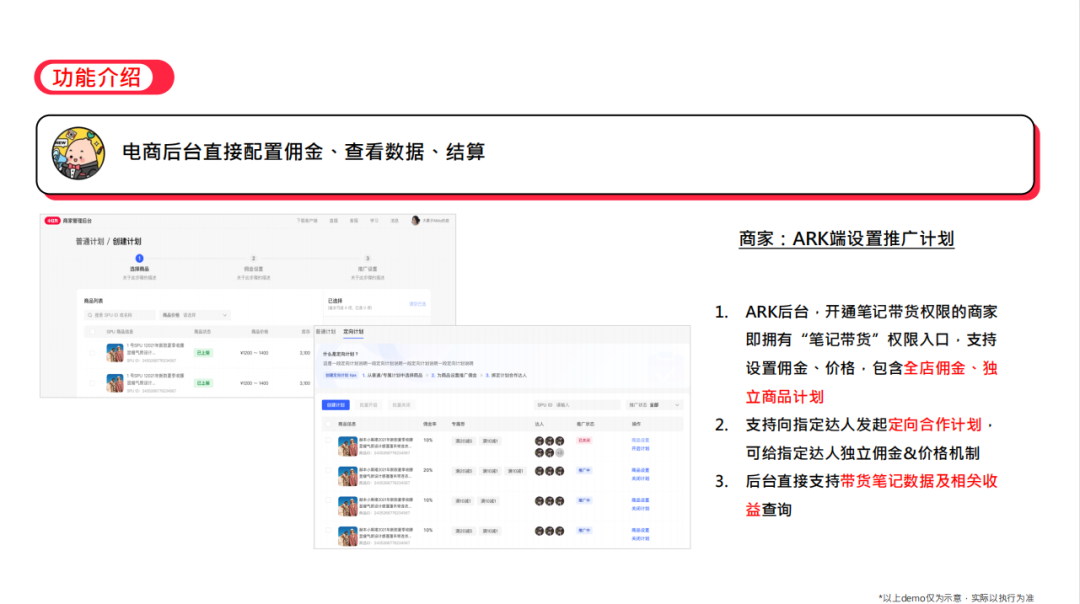Click the blue 创建计划 button
The width and height of the screenshot is (1080, 604).
click(335, 405)
